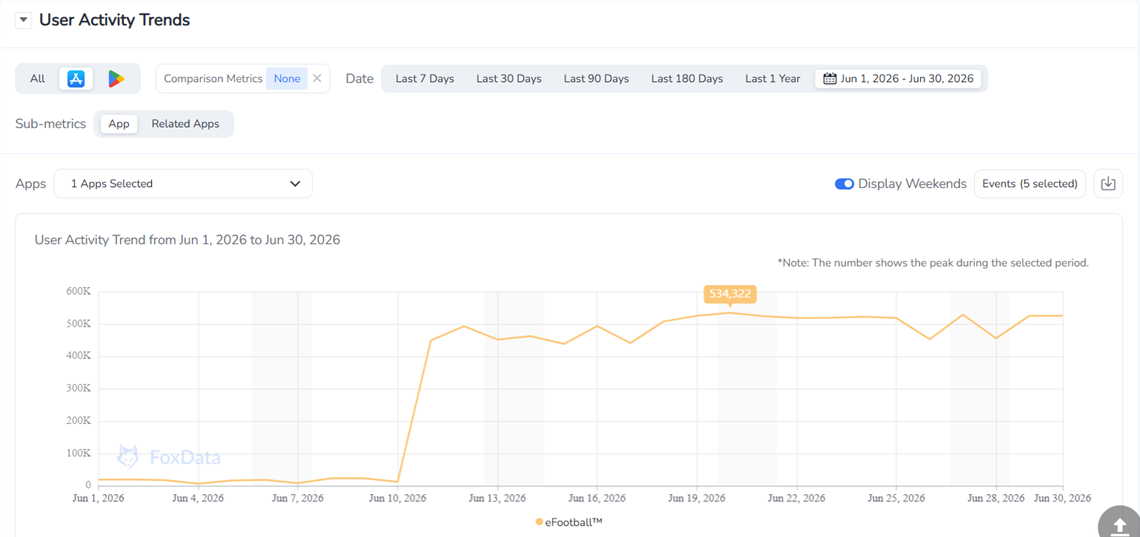Select the Apple App Store icon
1140x537 pixels.
76,78
